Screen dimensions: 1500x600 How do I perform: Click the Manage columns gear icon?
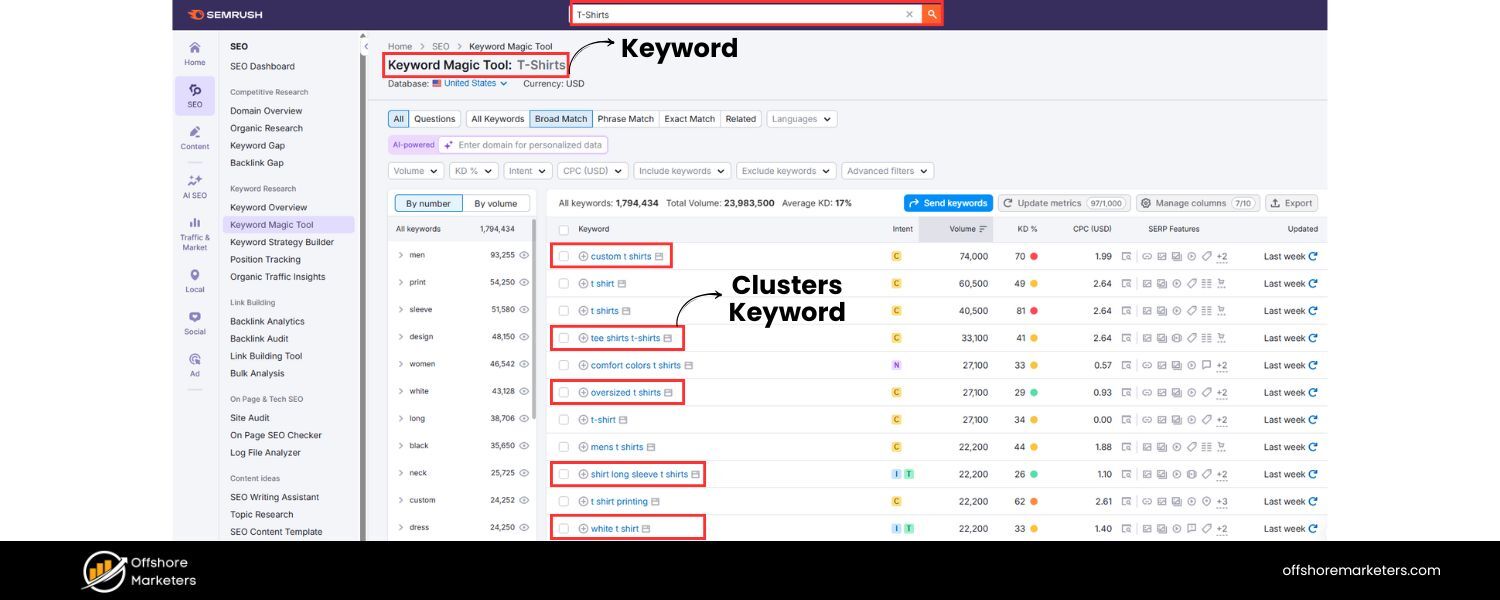tap(1146, 203)
